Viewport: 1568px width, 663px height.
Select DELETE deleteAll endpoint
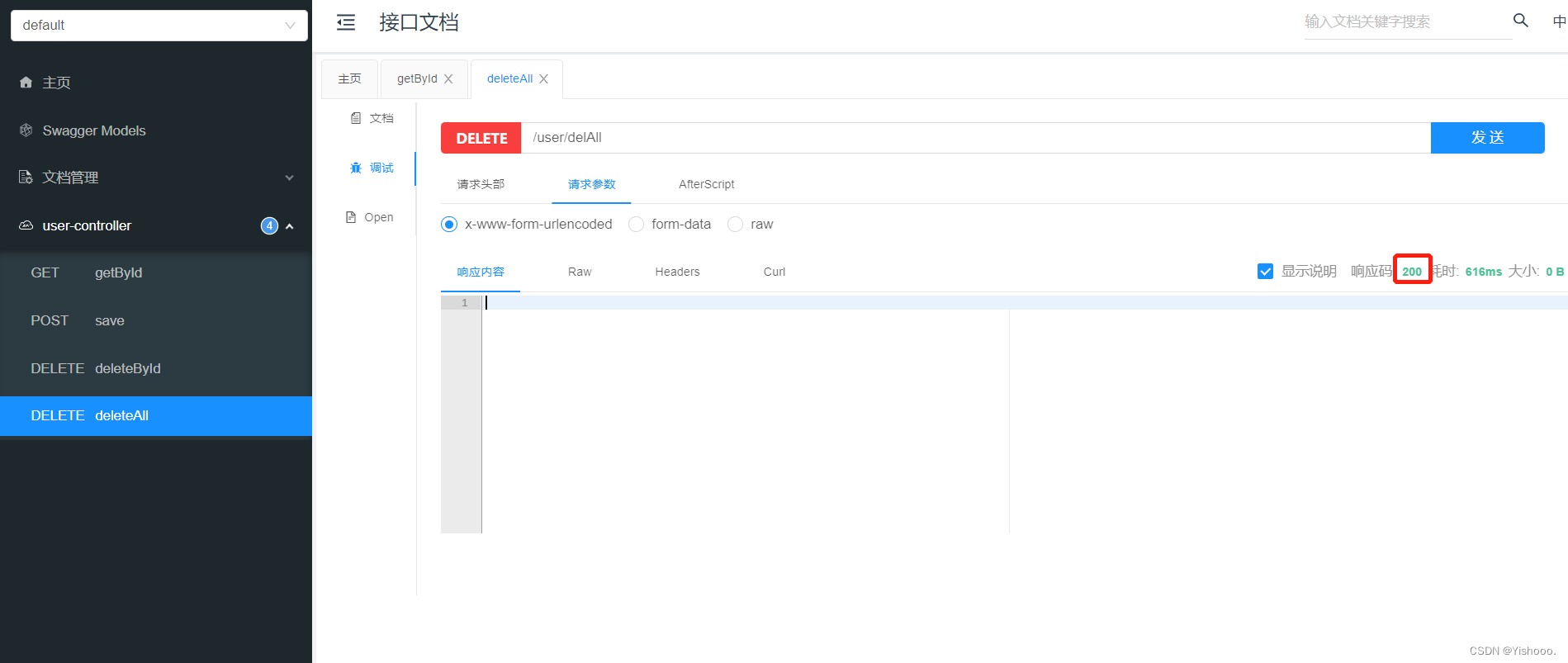(x=156, y=416)
